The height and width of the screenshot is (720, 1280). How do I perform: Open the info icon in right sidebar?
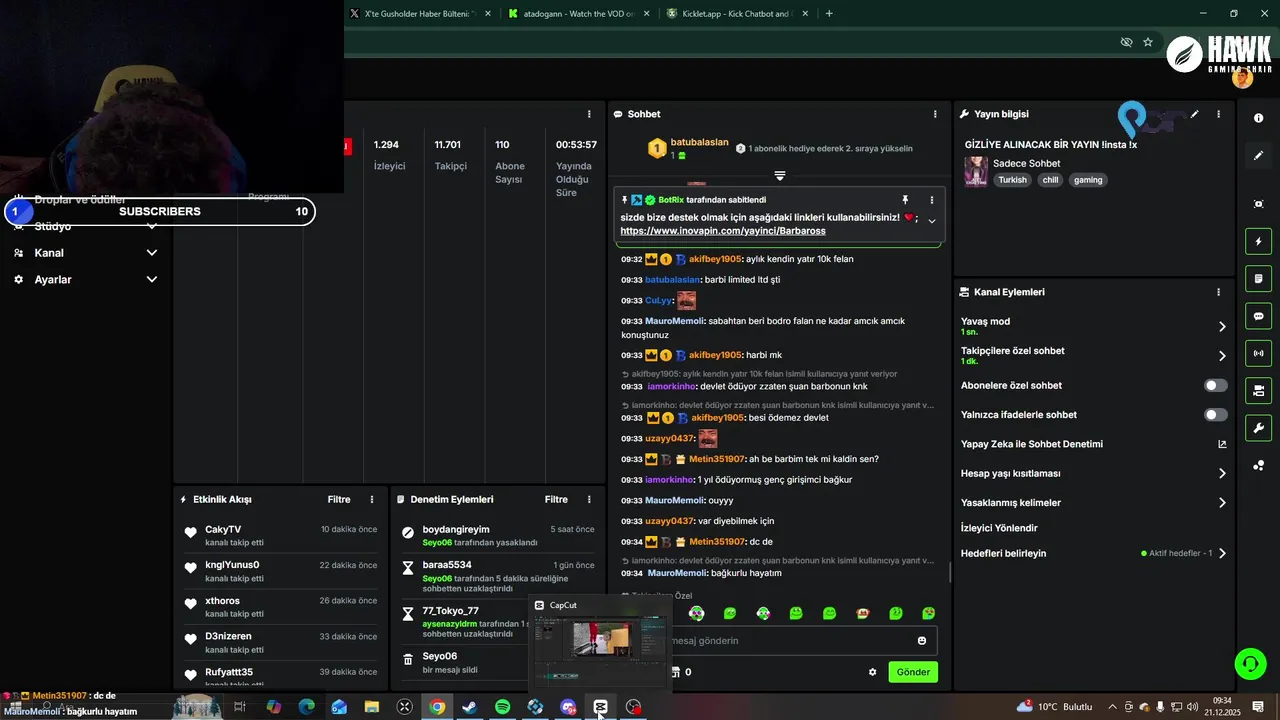click(x=1258, y=118)
